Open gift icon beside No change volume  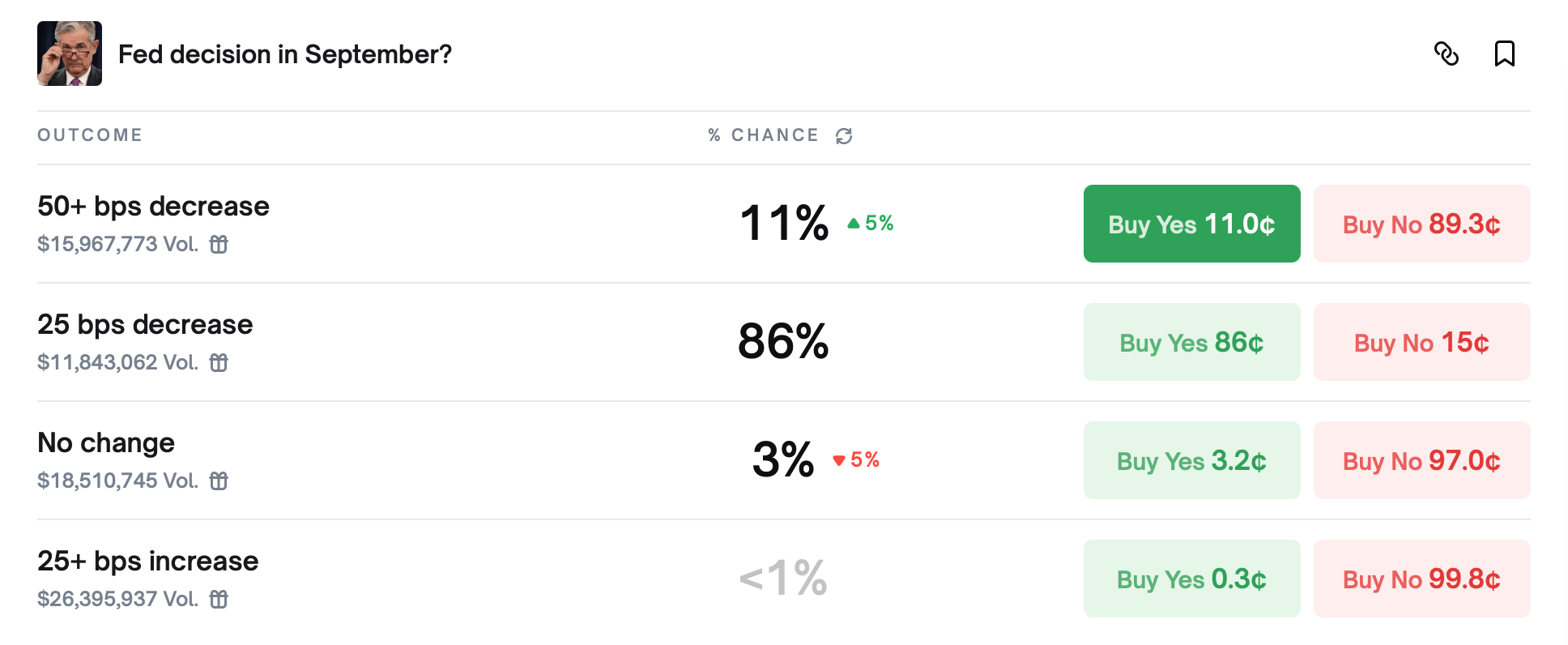coord(219,481)
